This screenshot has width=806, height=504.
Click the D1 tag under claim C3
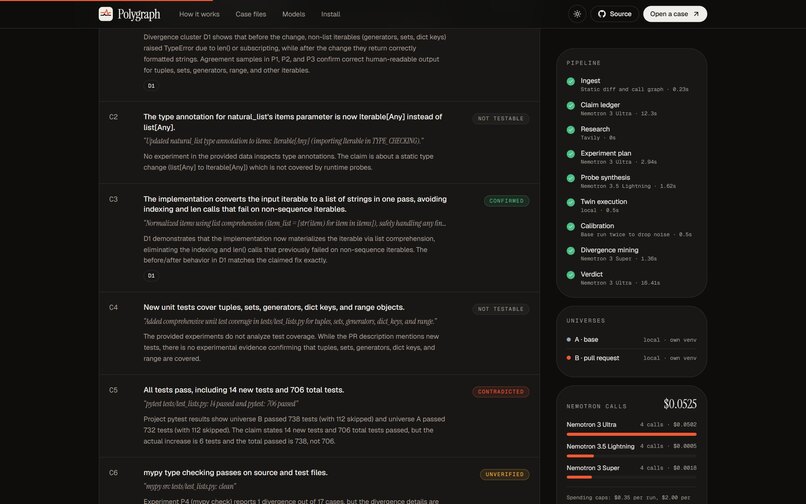(x=151, y=276)
